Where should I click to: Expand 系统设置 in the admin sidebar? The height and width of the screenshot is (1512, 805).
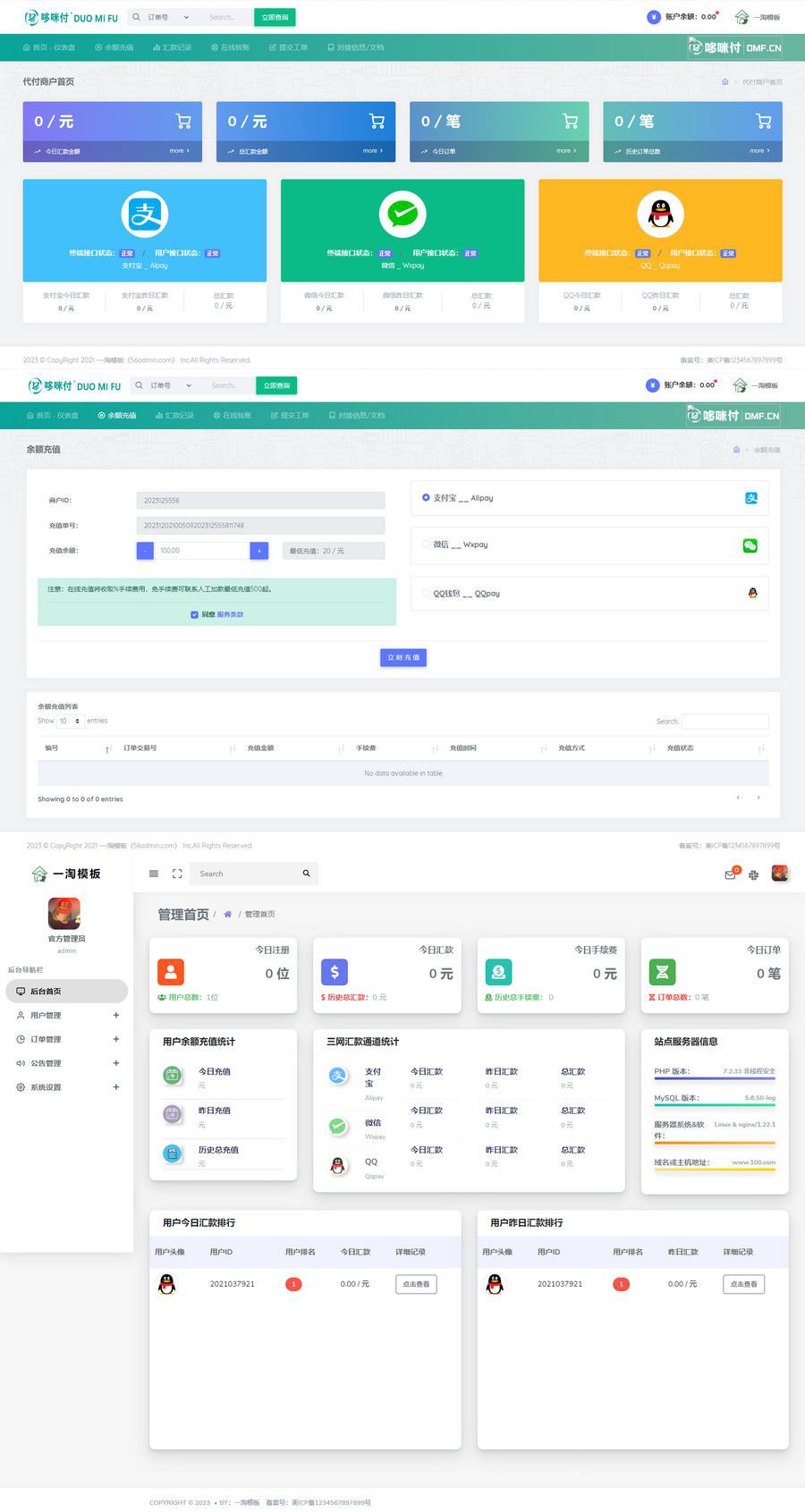67,1087
